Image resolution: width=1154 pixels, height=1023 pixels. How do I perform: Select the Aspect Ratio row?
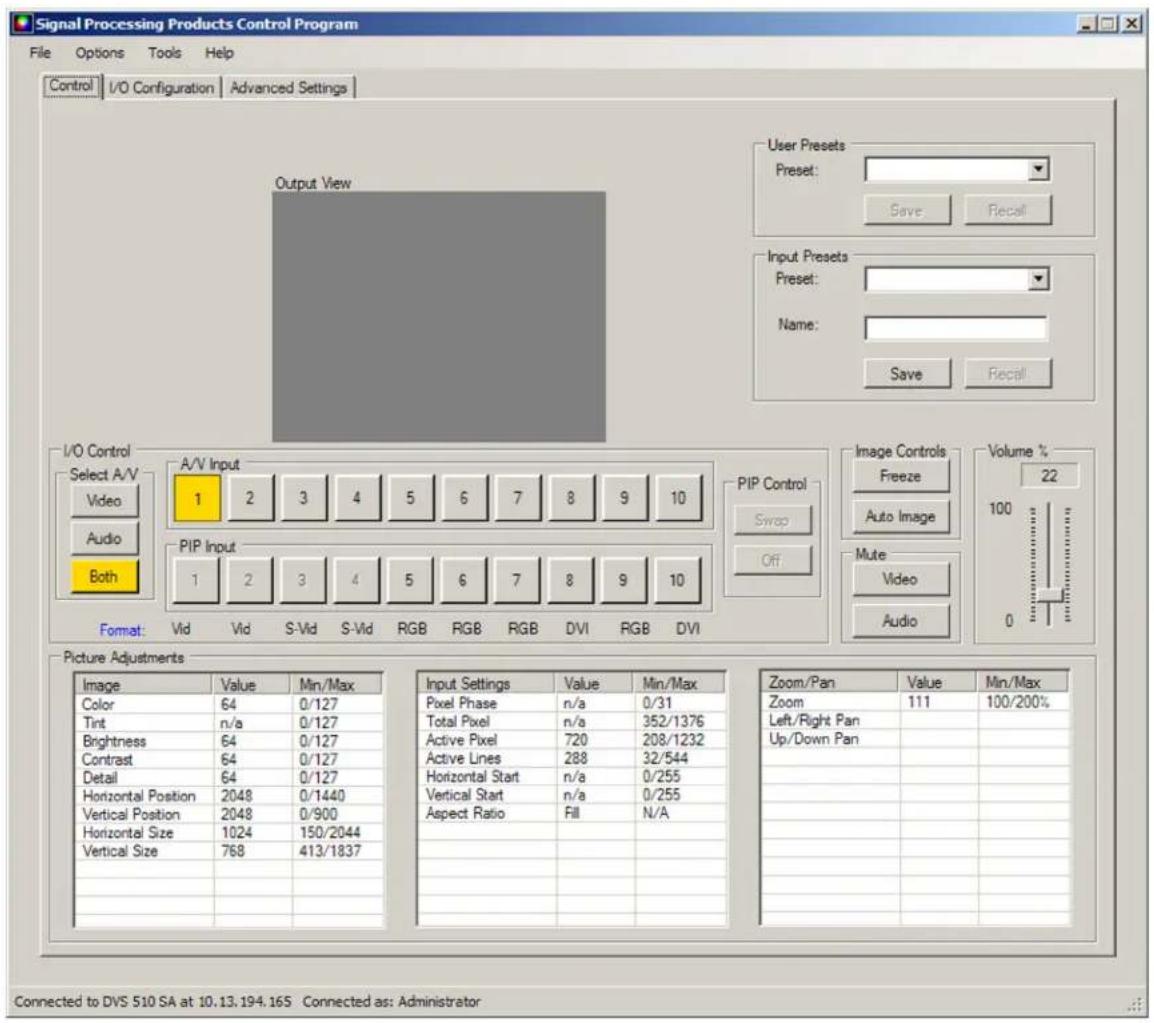pos(571,813)
